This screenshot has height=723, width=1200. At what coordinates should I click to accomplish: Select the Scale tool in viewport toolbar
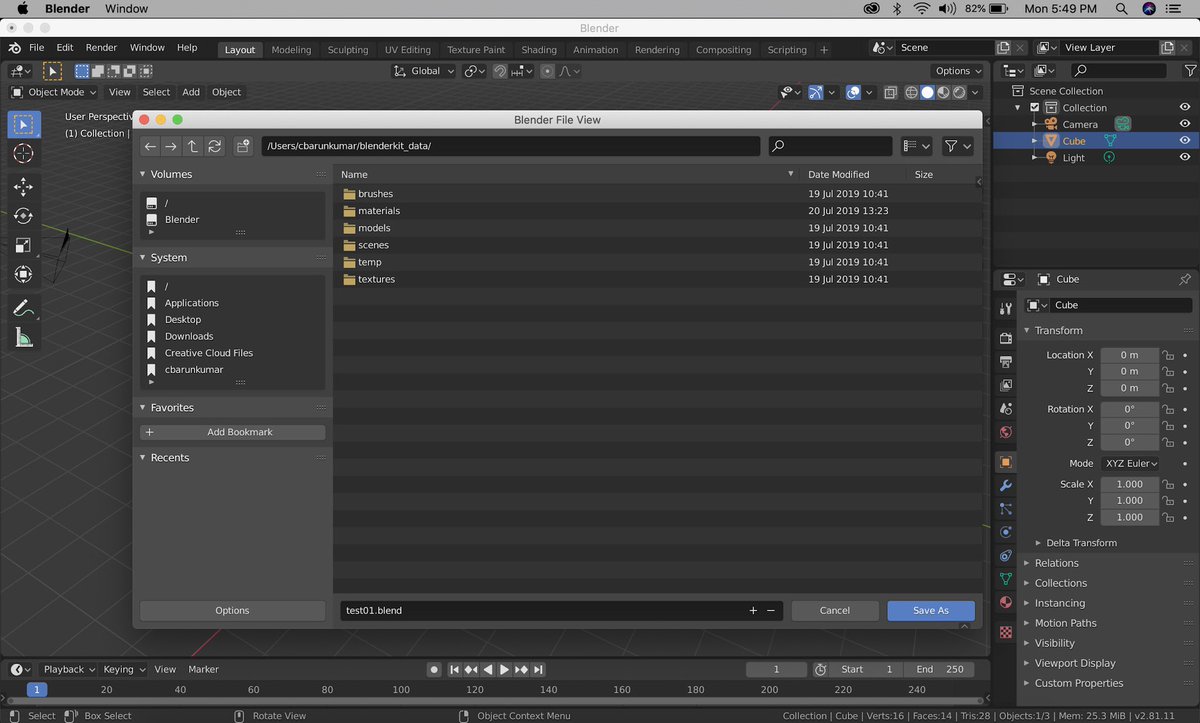23,245
